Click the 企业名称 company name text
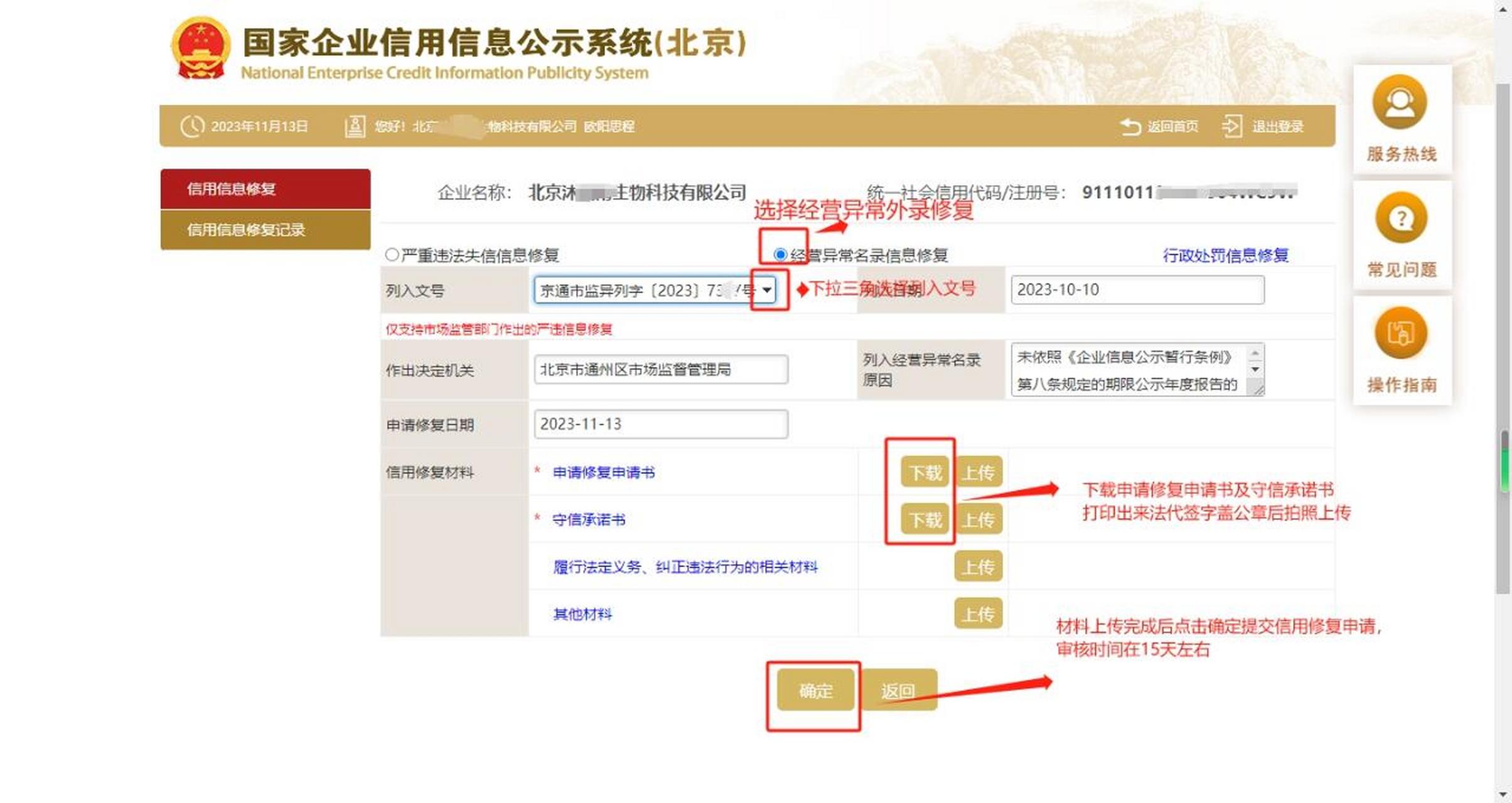Viewport: 1512px width, 803px height. tap(637, 193)
